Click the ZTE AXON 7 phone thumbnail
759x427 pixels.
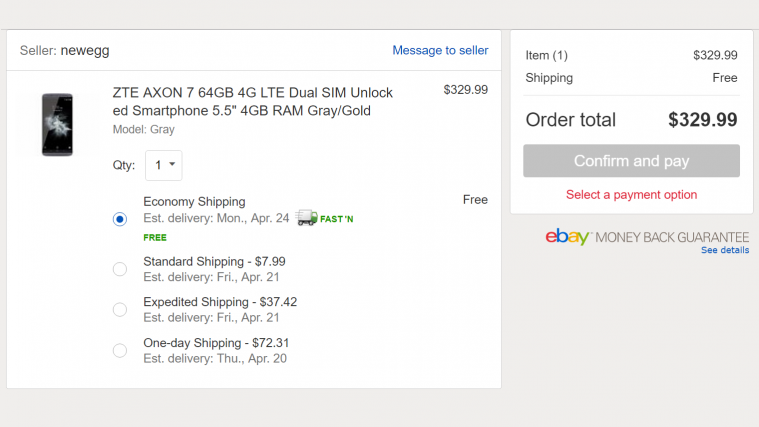57,124
